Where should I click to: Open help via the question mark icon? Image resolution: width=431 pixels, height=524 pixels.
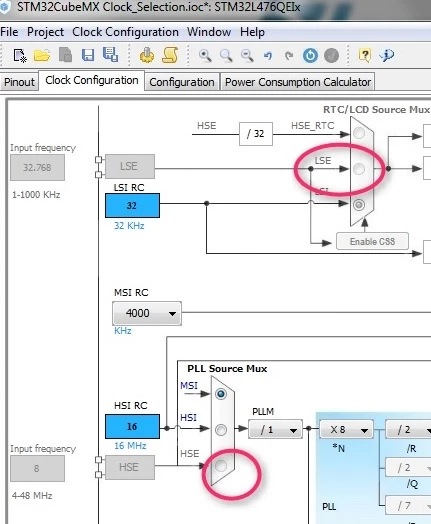coord(365,55)
